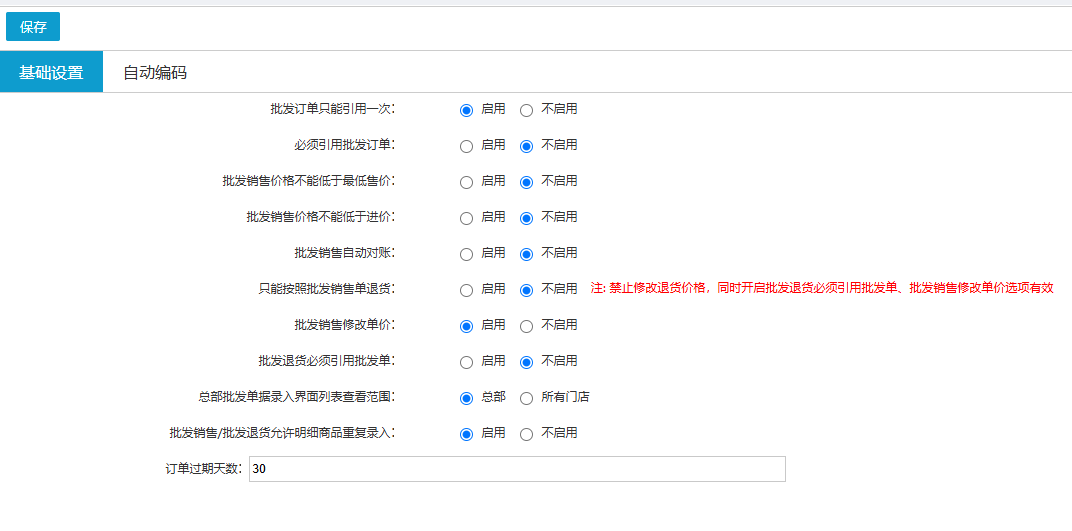Enable 必须引用批发订单 option
This screenshot has height=531, width=1072.
tap(466, 146)
